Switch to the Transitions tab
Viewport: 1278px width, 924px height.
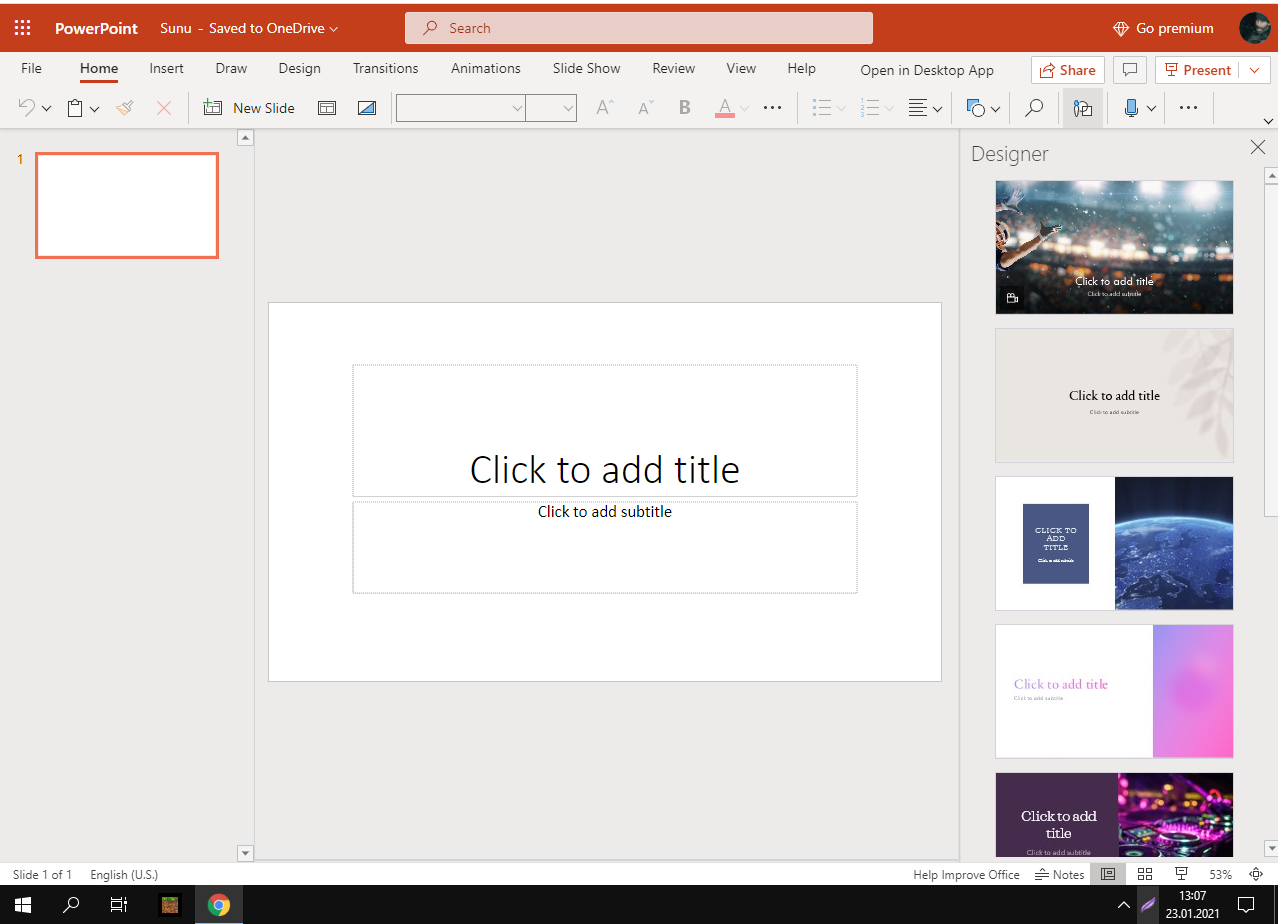coord(385,68)
